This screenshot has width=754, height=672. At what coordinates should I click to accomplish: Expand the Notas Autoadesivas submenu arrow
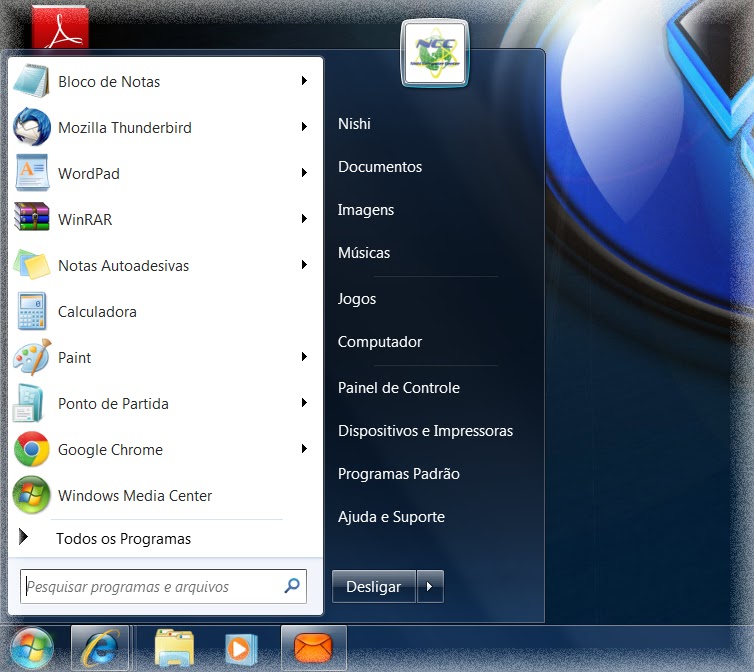304,265
